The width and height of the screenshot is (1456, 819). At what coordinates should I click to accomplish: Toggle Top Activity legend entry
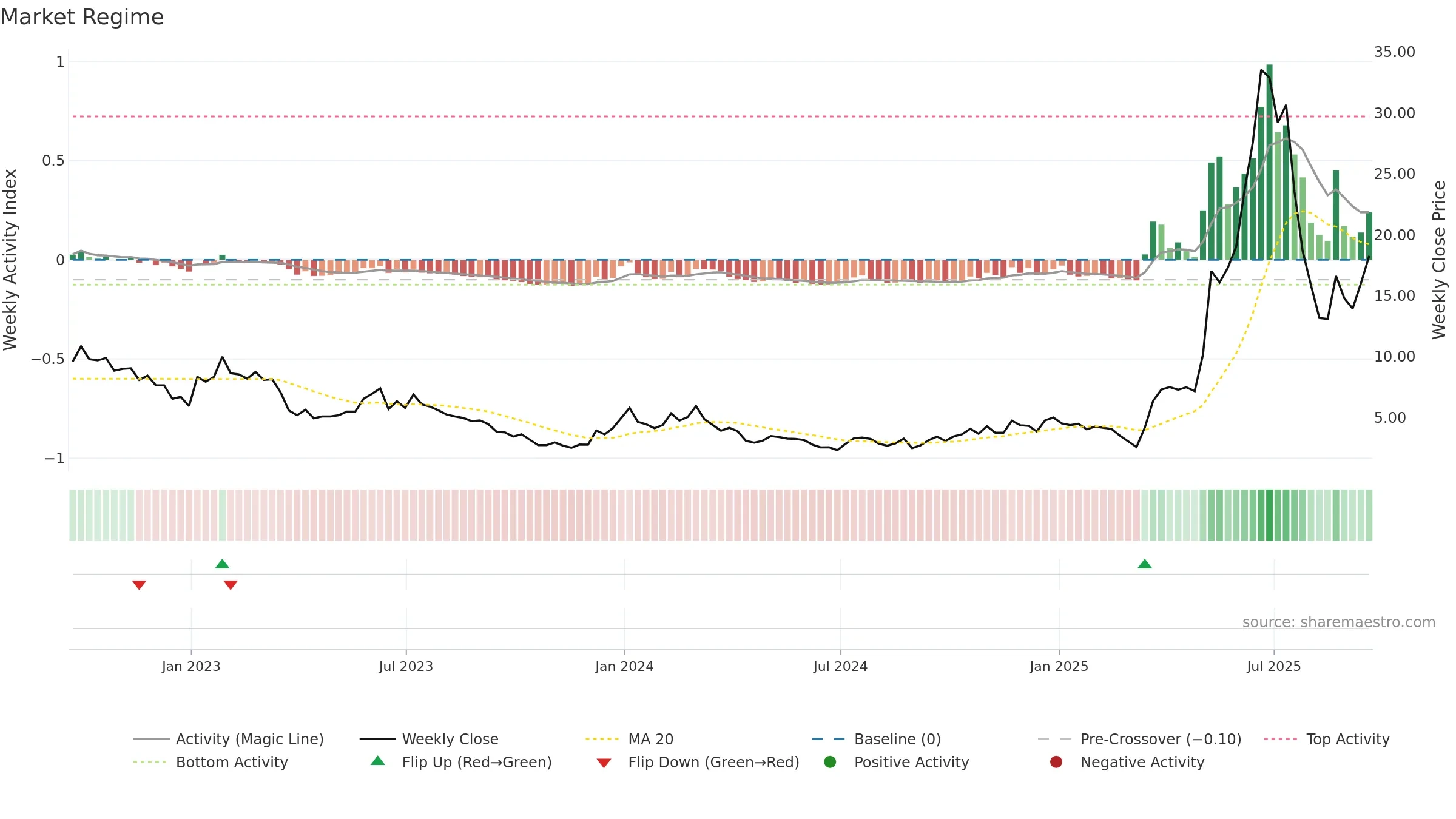[x=1327, y=739]
